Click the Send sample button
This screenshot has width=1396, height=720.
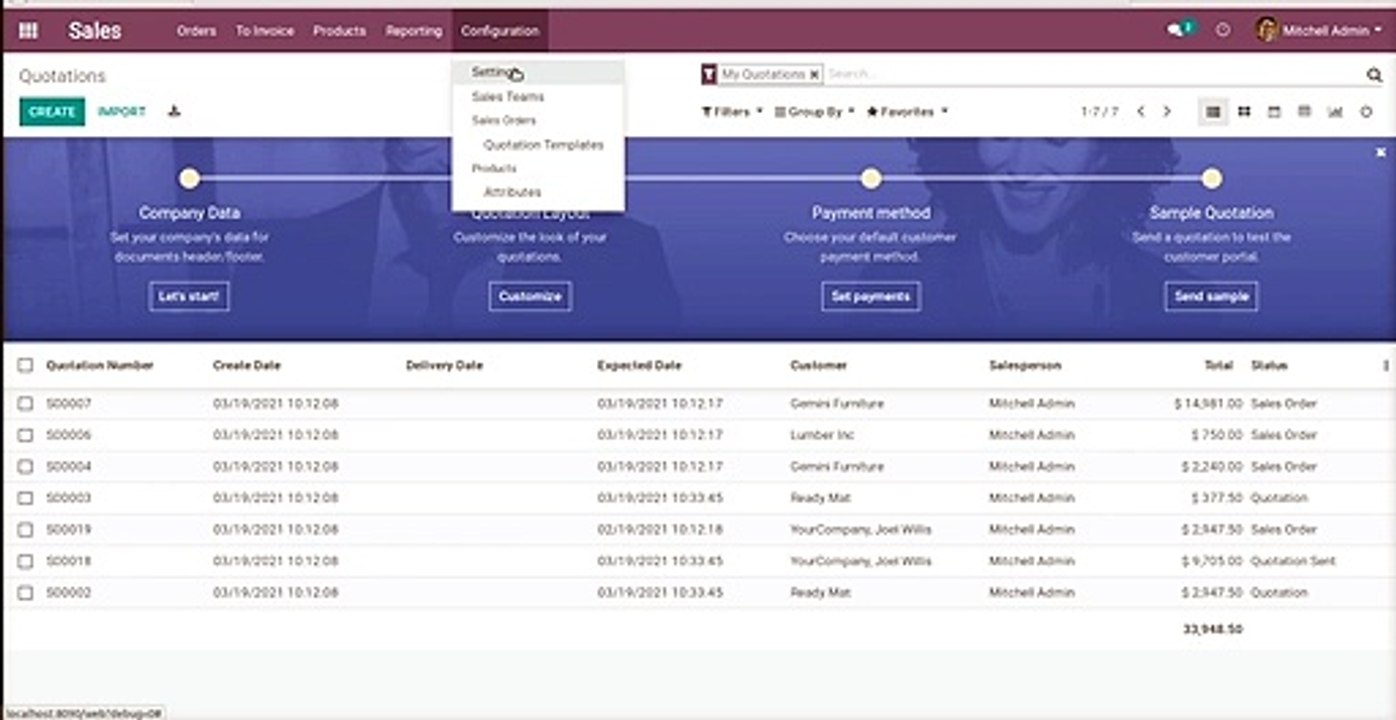[1212, 297]
